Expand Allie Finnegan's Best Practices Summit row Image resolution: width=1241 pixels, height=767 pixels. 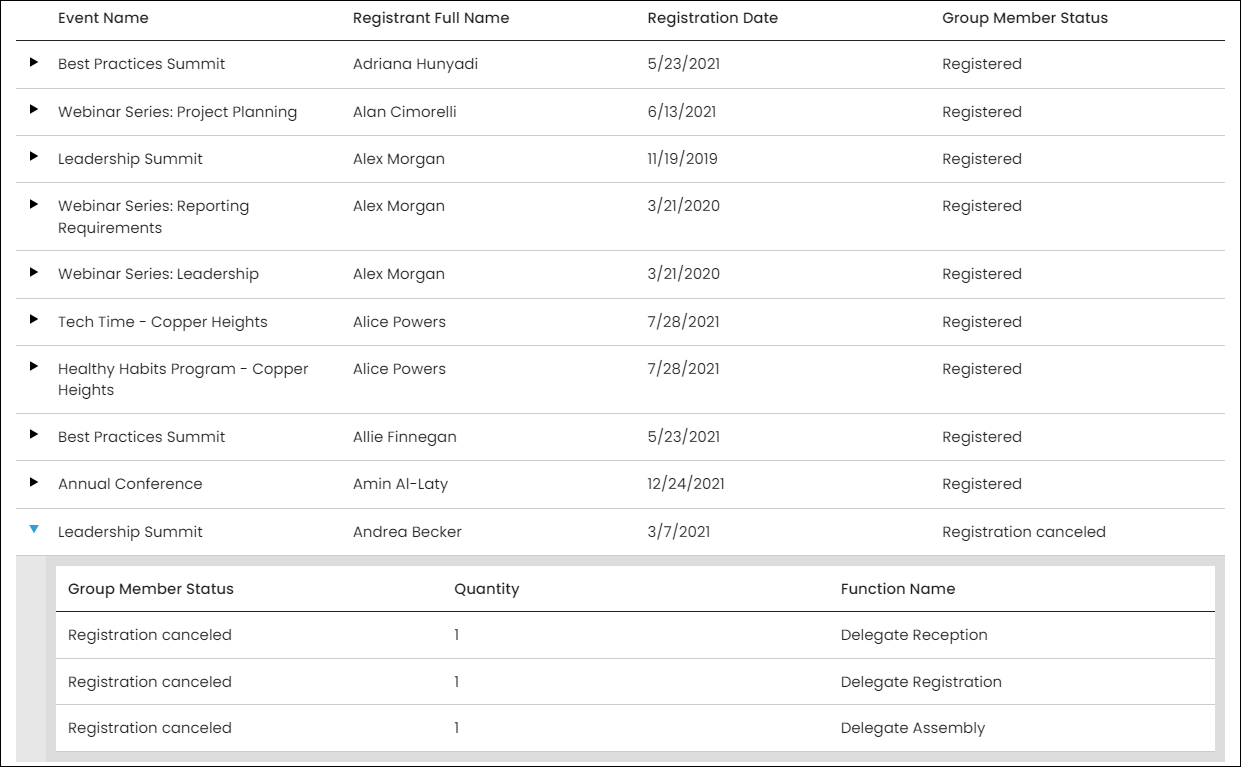pos(34,435)
